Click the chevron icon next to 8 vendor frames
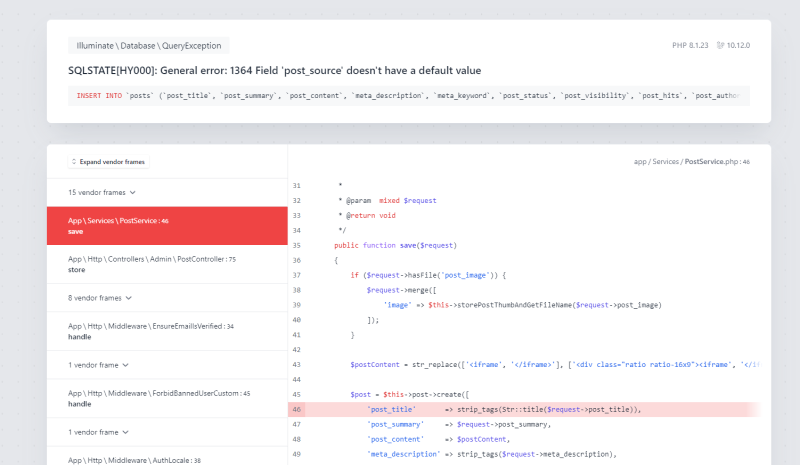 (130, 297)
